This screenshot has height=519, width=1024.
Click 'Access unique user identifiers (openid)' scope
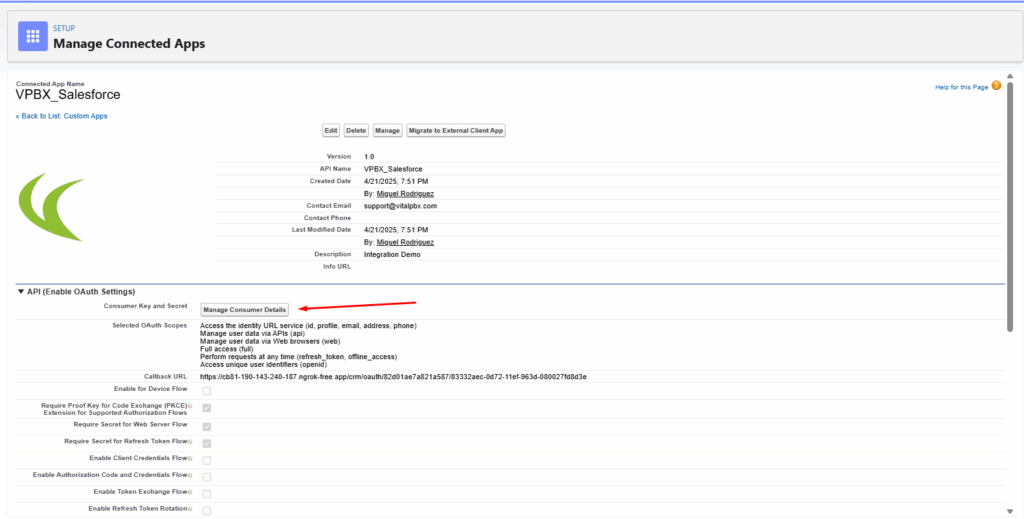tap(263, 364)
